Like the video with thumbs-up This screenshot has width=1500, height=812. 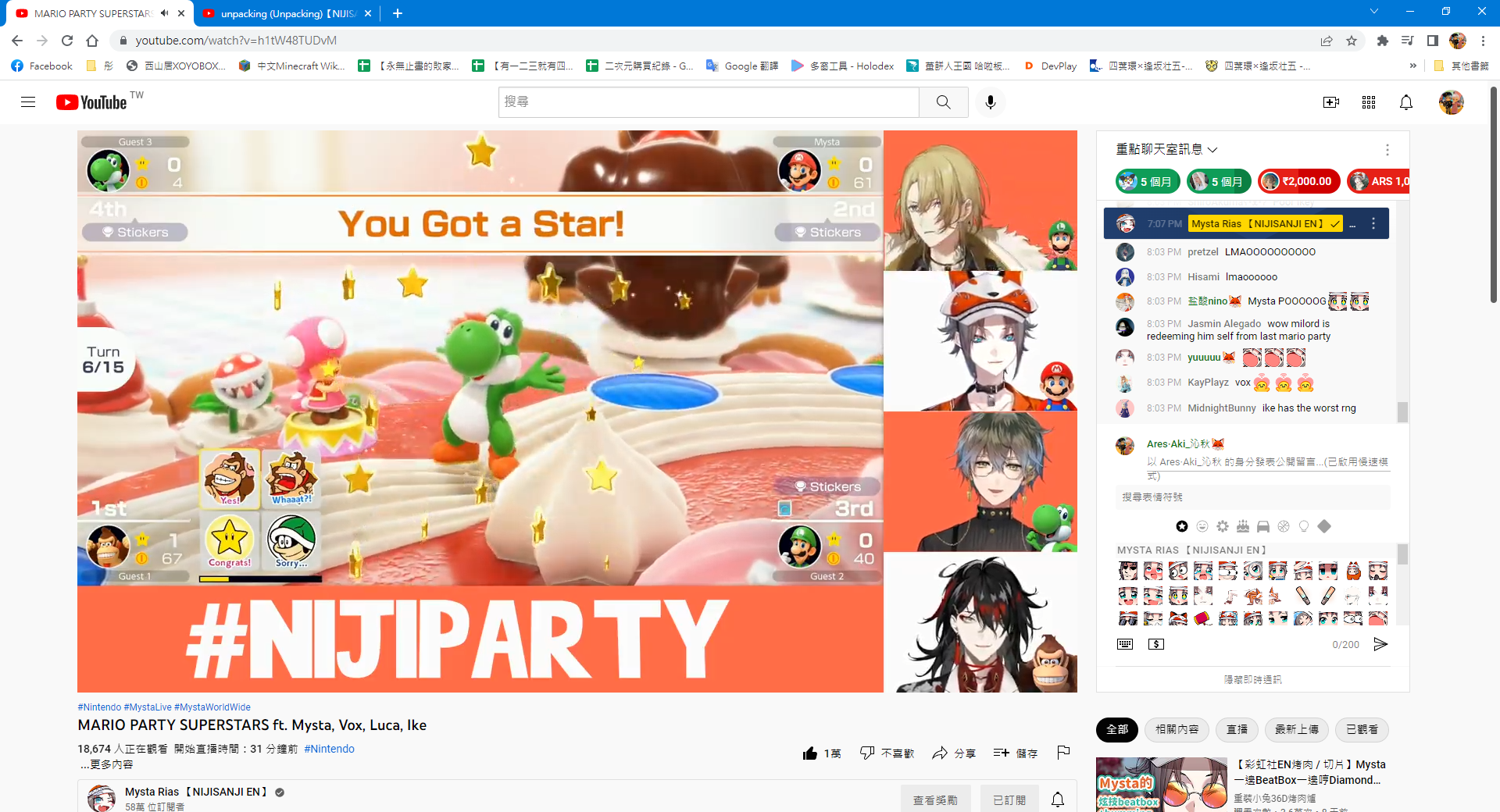pos(822,753)
